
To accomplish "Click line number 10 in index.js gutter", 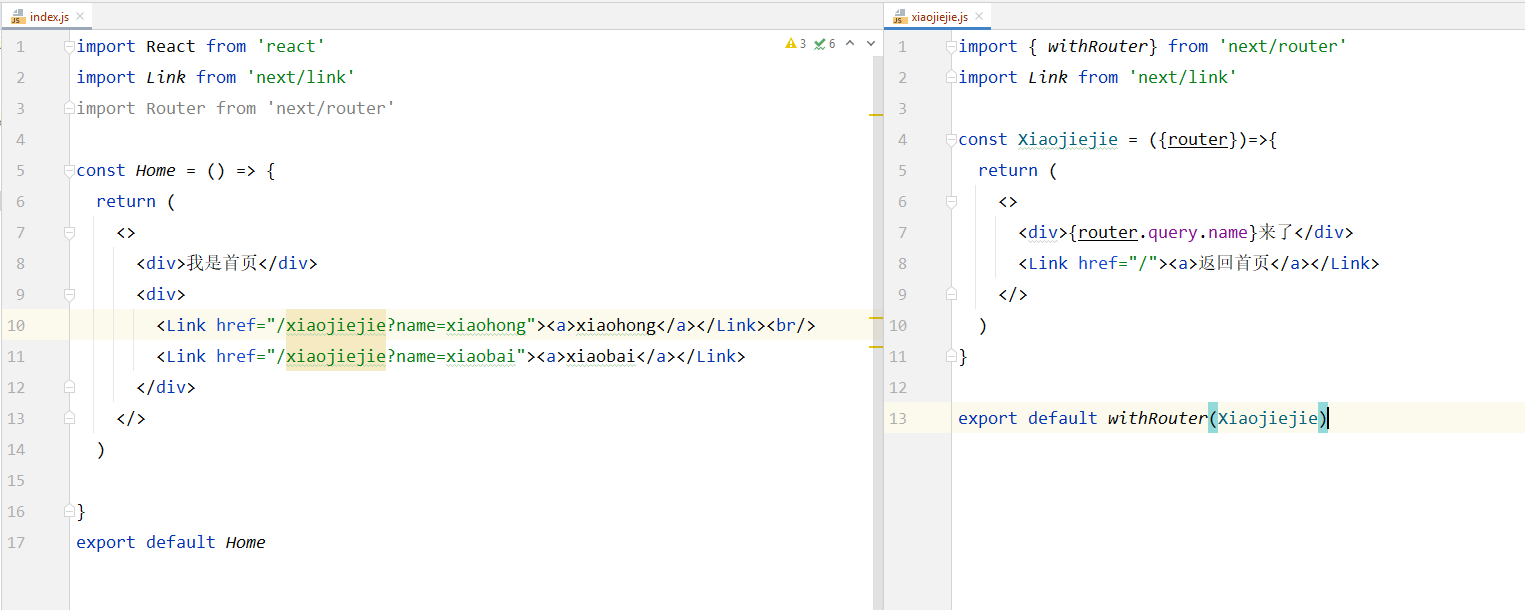I will (x=15, y=325).
